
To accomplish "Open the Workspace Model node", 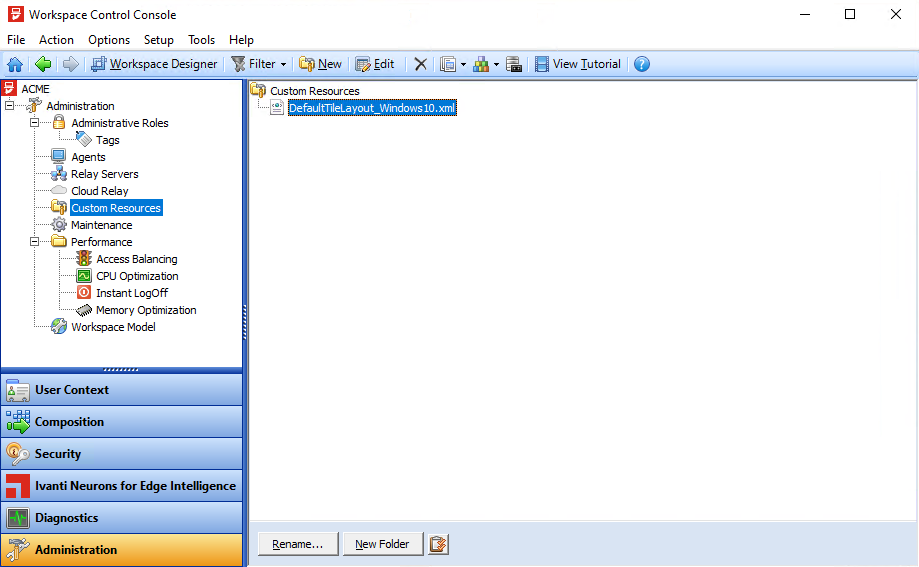I will point(113,327).
